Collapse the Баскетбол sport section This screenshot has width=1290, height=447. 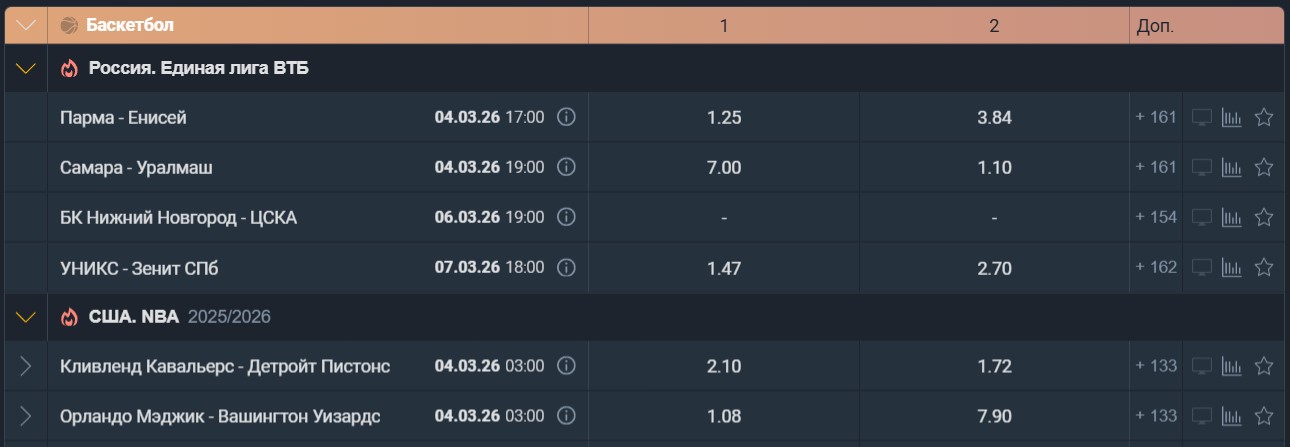[x=26, y=26]
